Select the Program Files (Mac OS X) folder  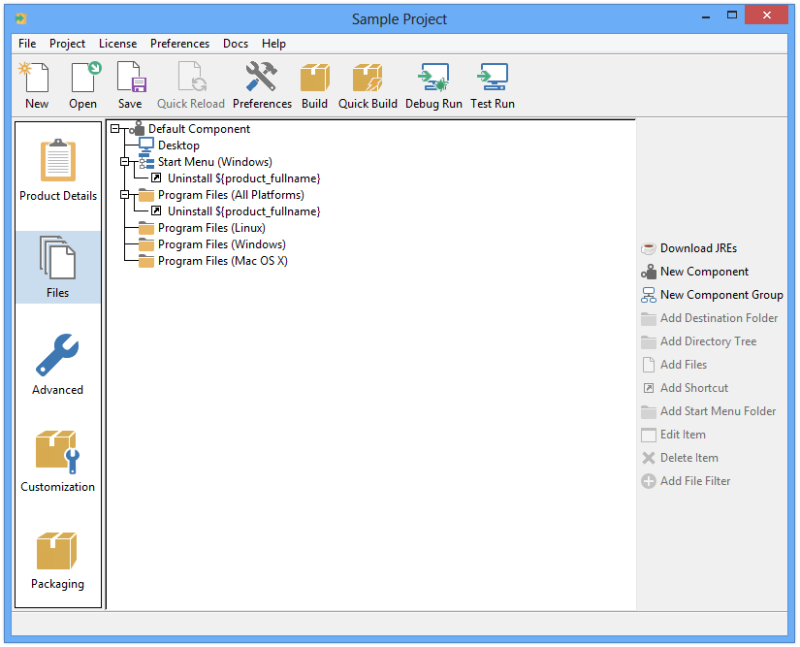[222, 261]
